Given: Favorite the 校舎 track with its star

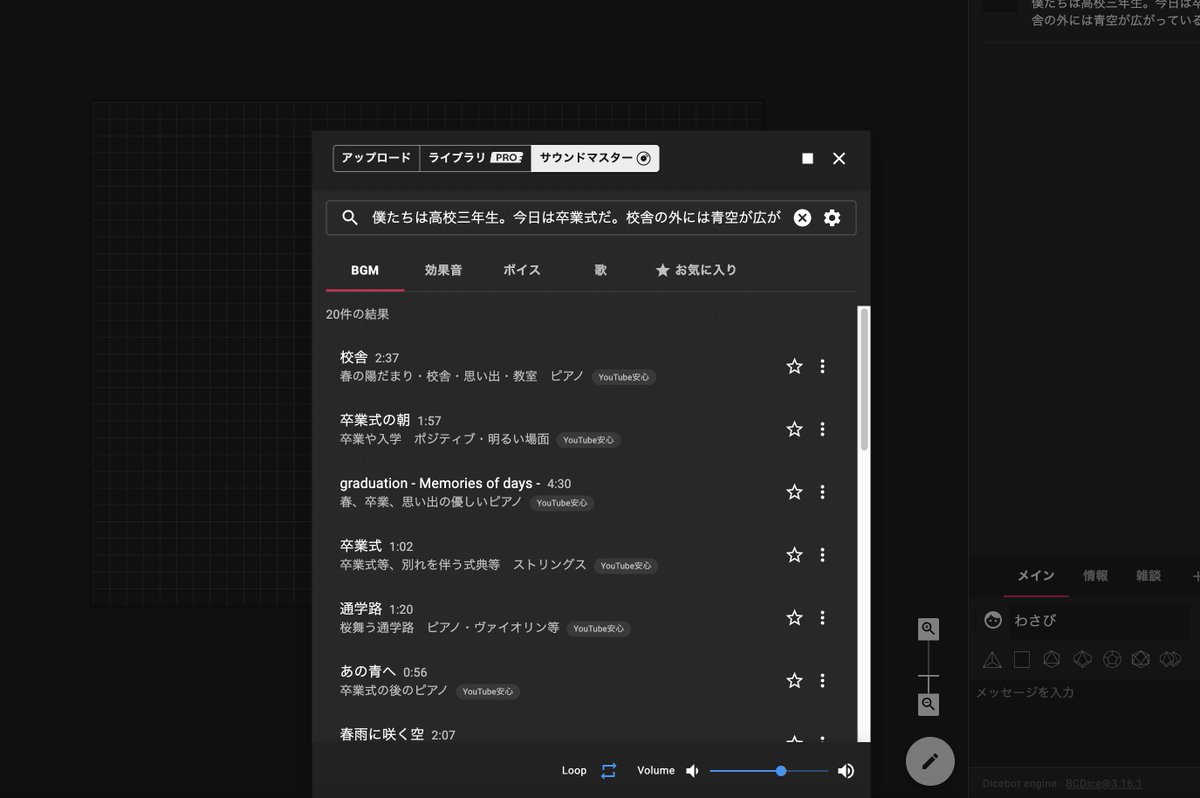Looking at the screenshot, I should pyautogui.click(x=793, y=366).
